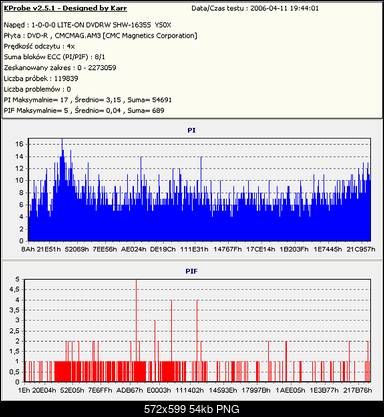Select the 'Liczba próbek : 119839' line
This screenshot has height=417, width=384.
(41, 78)
